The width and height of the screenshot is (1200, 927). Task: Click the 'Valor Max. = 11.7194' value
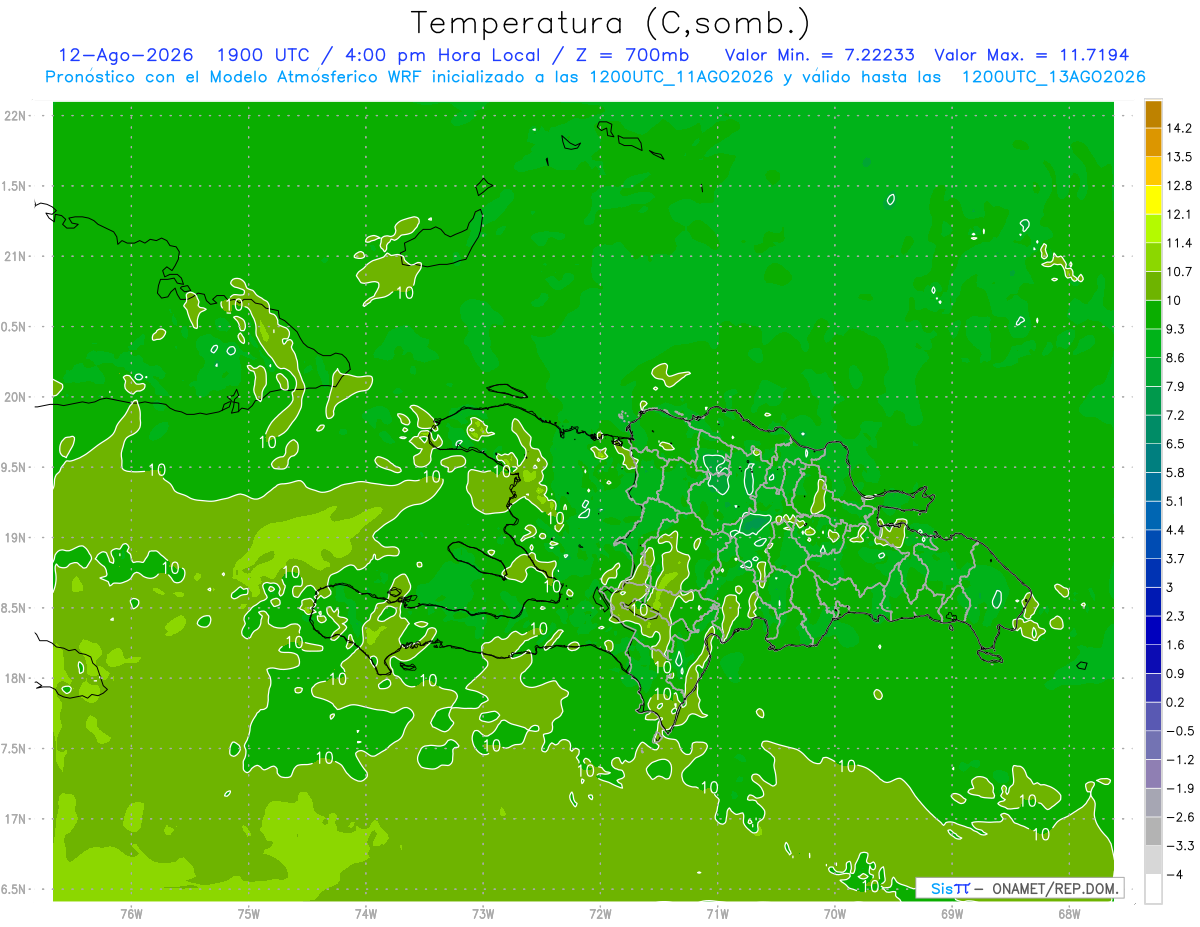coord(1031,55)
